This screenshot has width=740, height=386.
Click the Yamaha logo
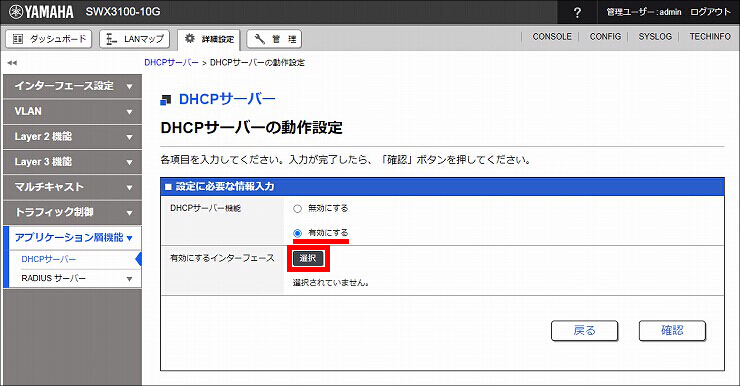(x=41, y=12)
